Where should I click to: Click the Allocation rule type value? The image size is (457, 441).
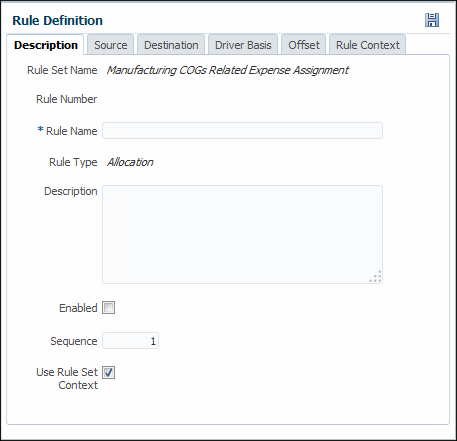[130, 162]
